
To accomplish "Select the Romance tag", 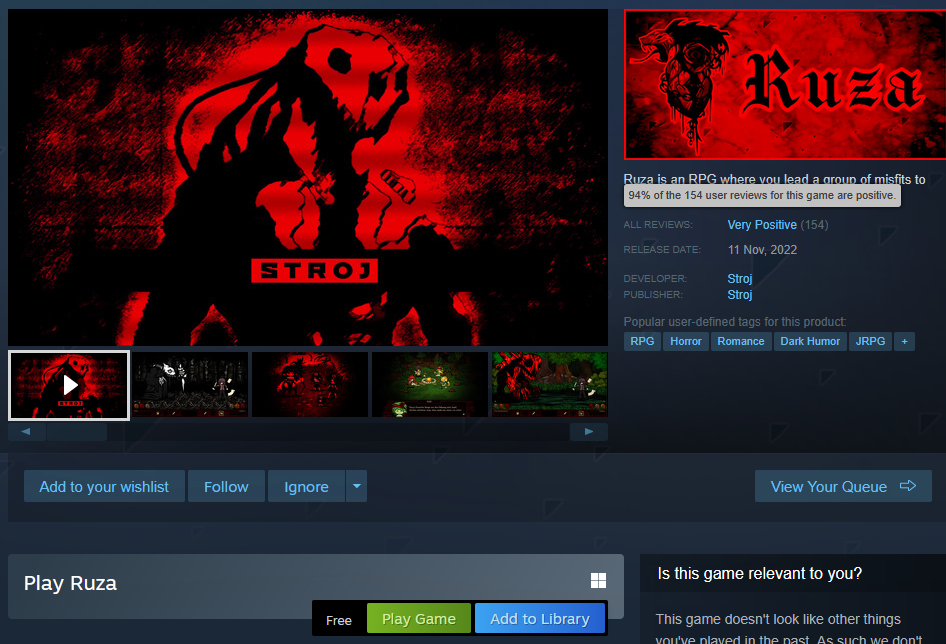I will click(741, 341).
